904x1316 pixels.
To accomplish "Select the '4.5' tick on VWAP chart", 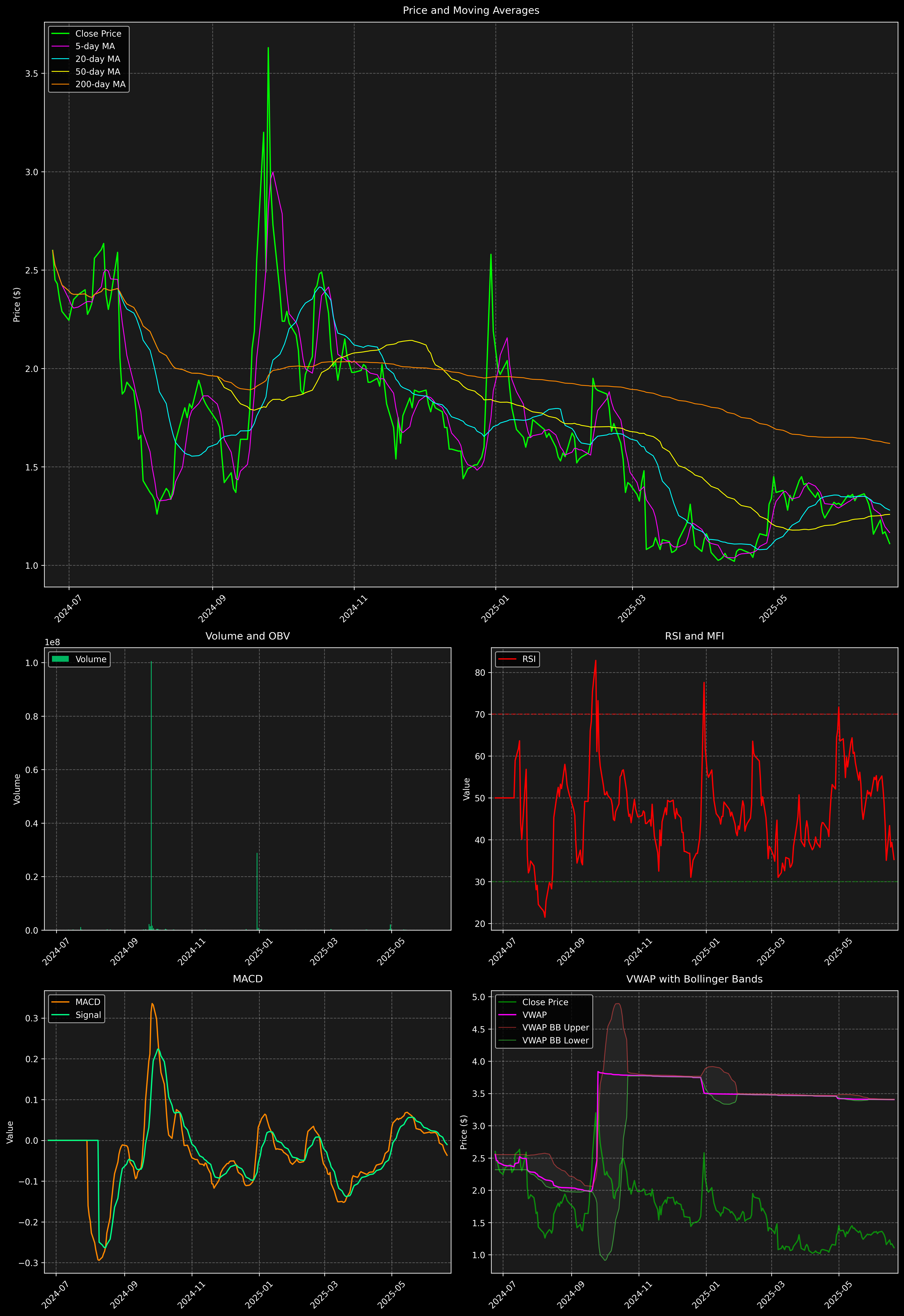I will (479, 1029).
